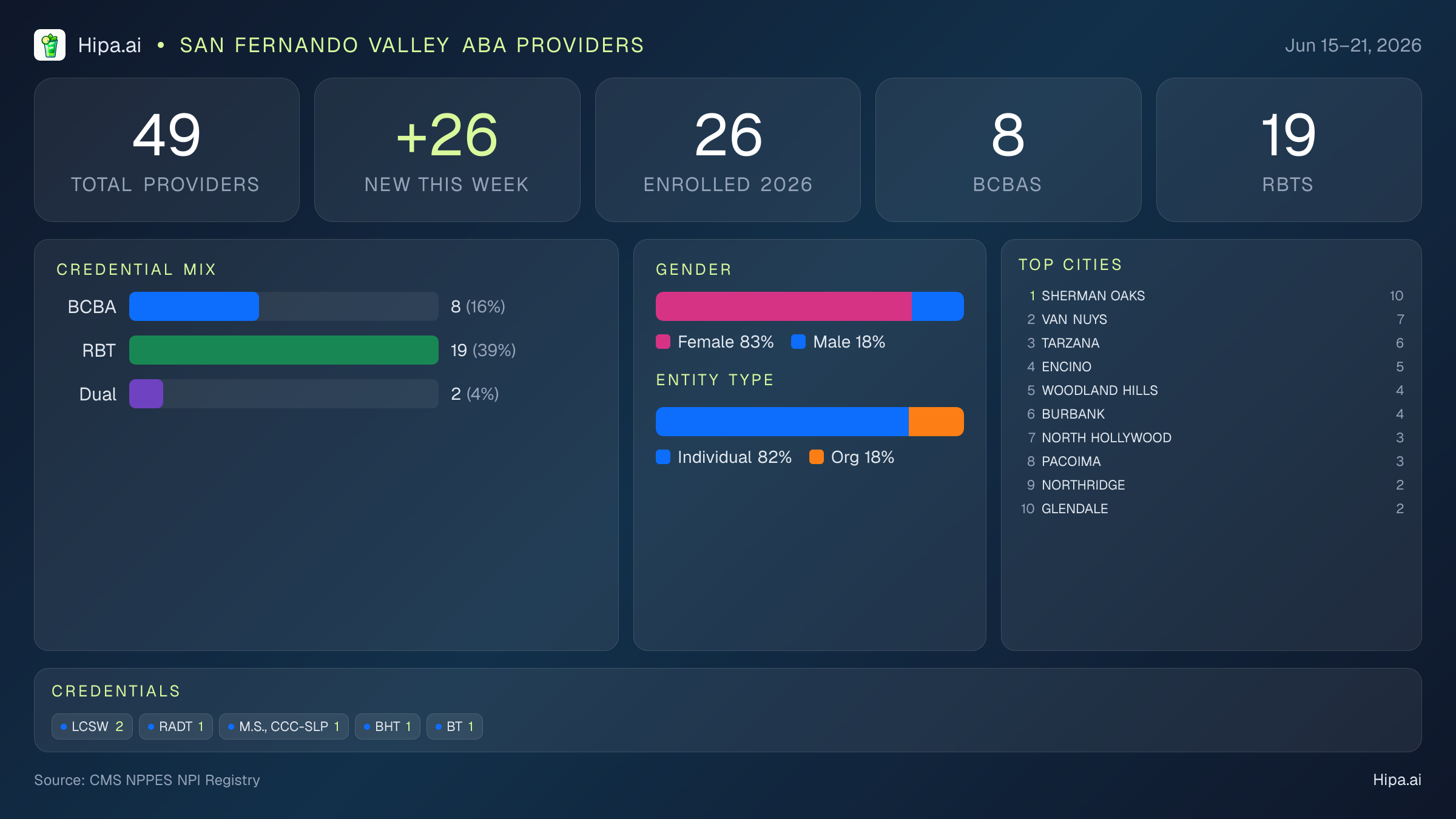
Task: Select the Encino city row
Action: [x=1212, y=366]
